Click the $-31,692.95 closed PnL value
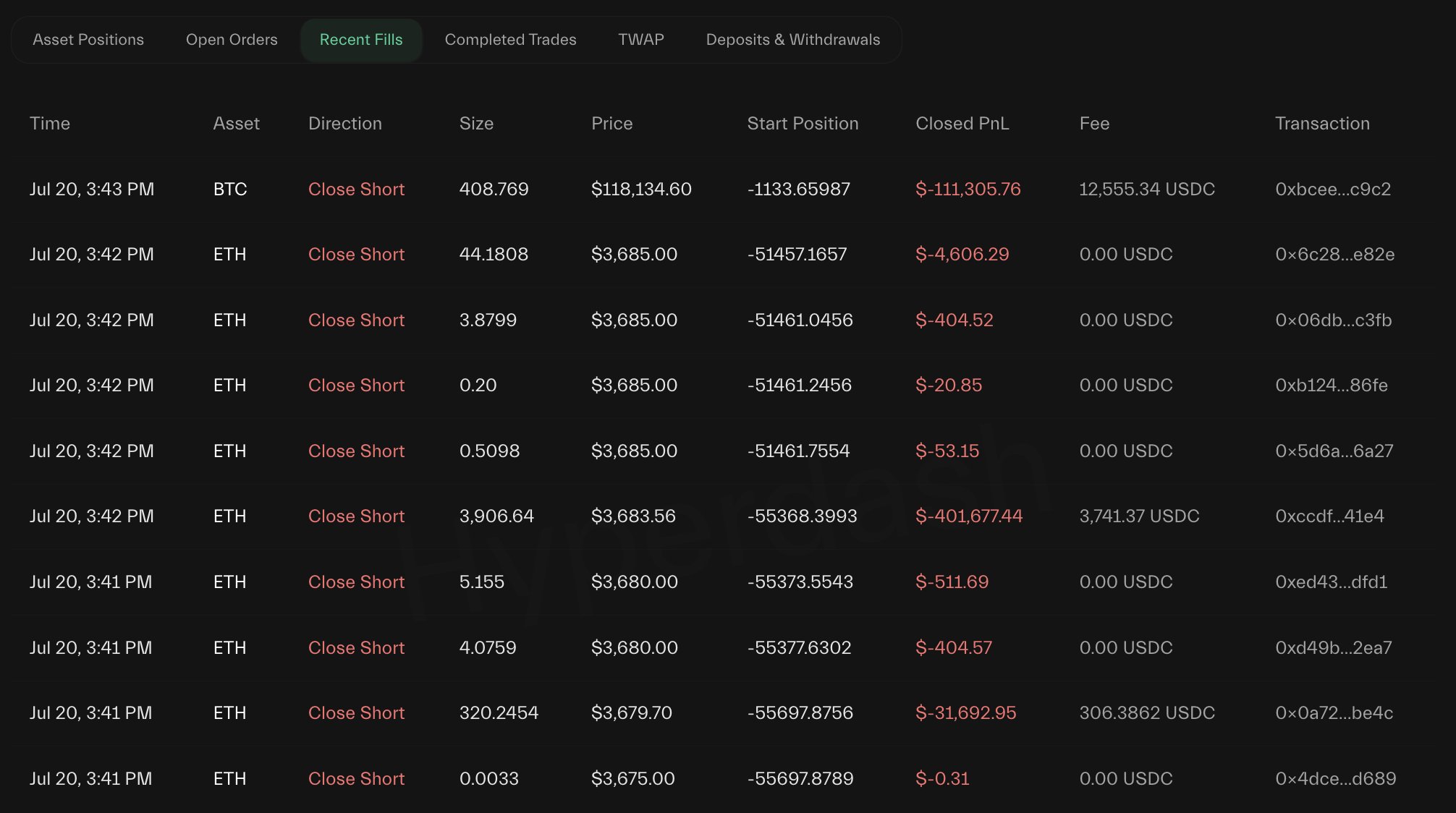 (x=966, y=713)
